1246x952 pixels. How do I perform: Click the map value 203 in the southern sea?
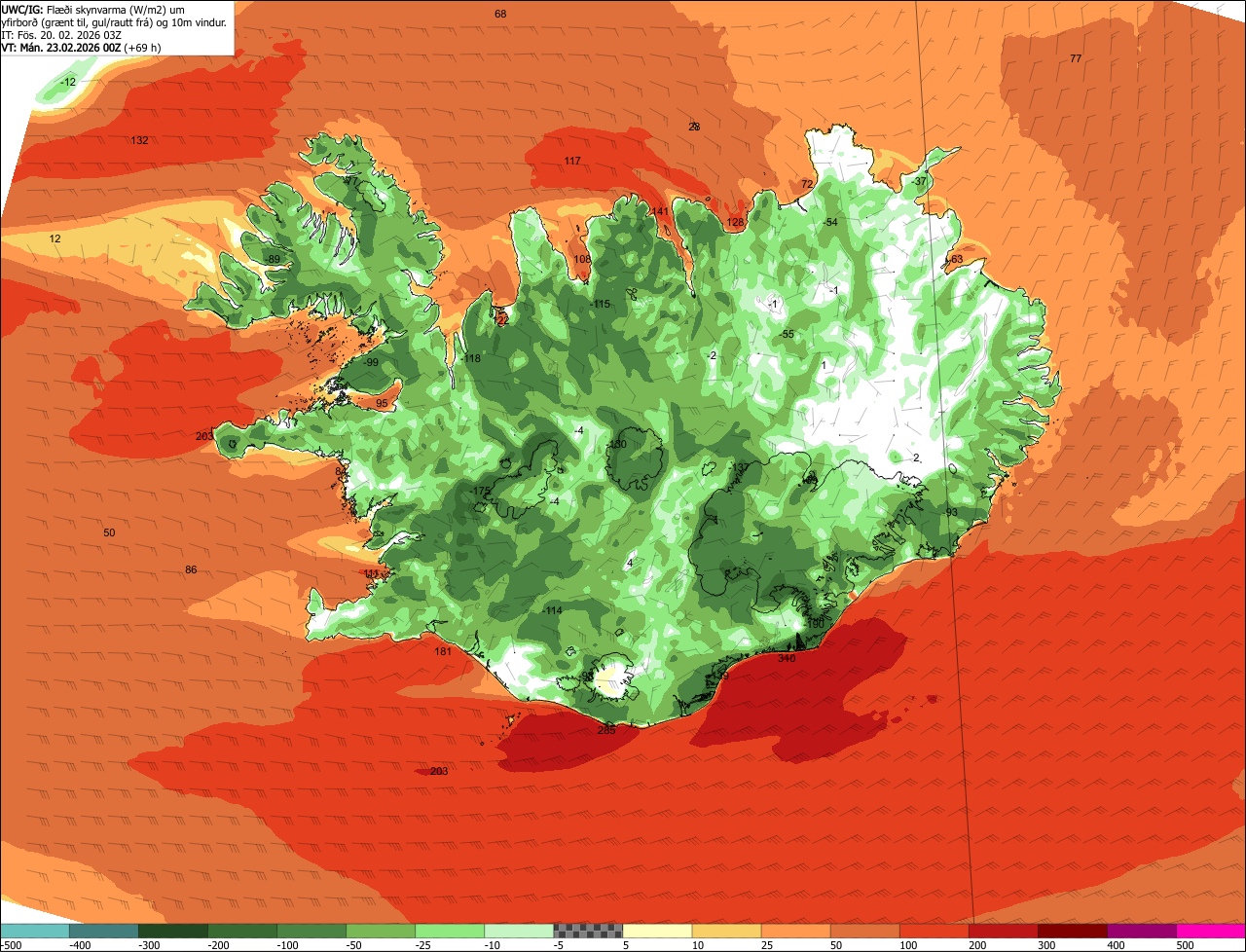tap(439, 771)
